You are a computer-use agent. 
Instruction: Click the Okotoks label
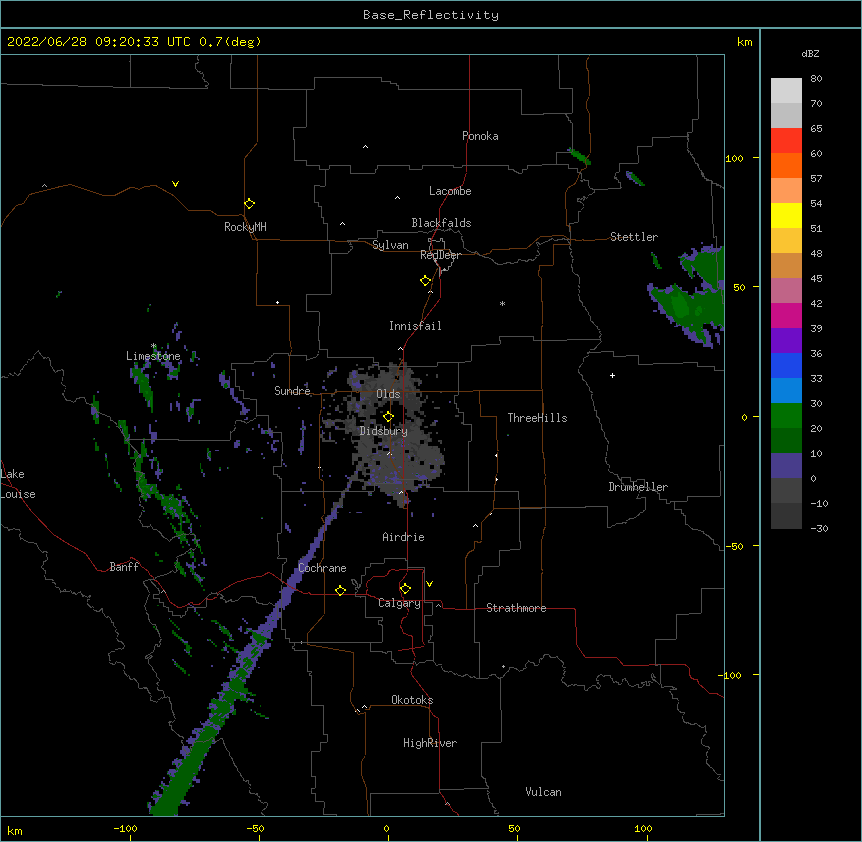tap(412, 700)
